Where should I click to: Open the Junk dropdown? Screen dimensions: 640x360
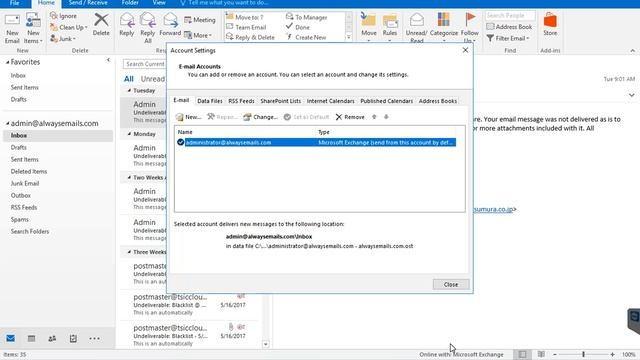[x=63, y=39]
